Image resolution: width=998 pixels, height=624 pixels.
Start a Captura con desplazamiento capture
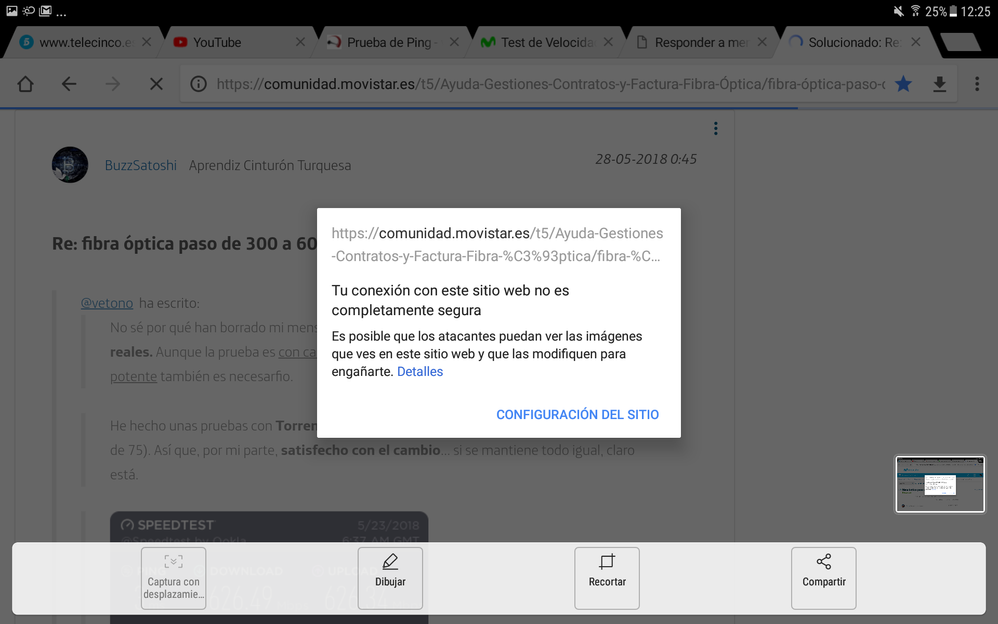pos(173,578)
